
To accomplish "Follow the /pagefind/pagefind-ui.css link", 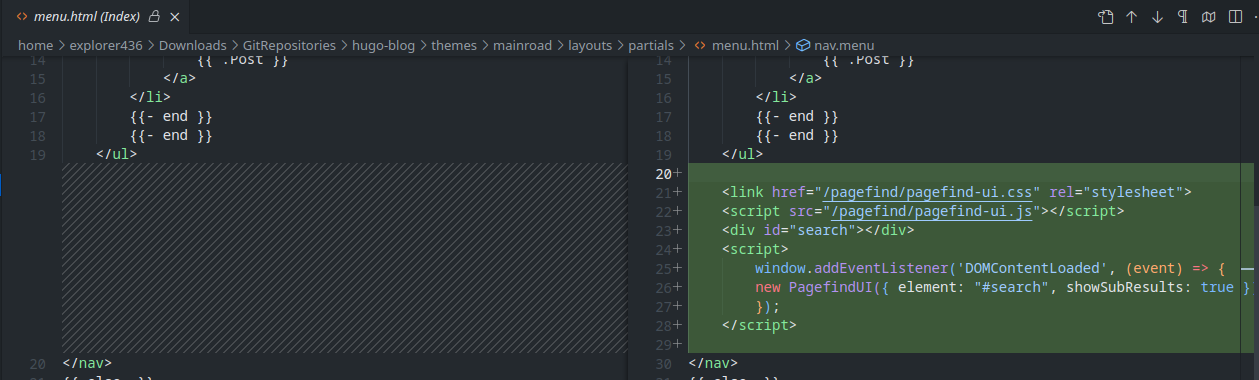I will (928, 192).
